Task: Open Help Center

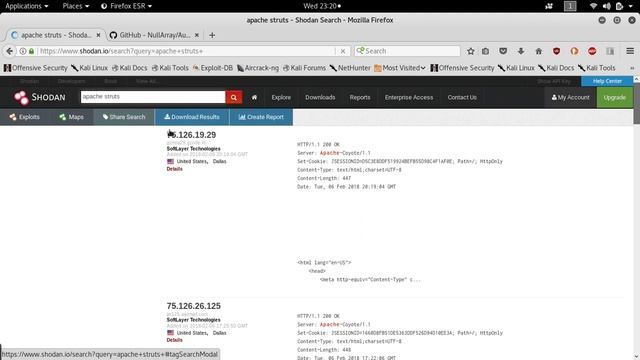Action: tap(607, 81)
